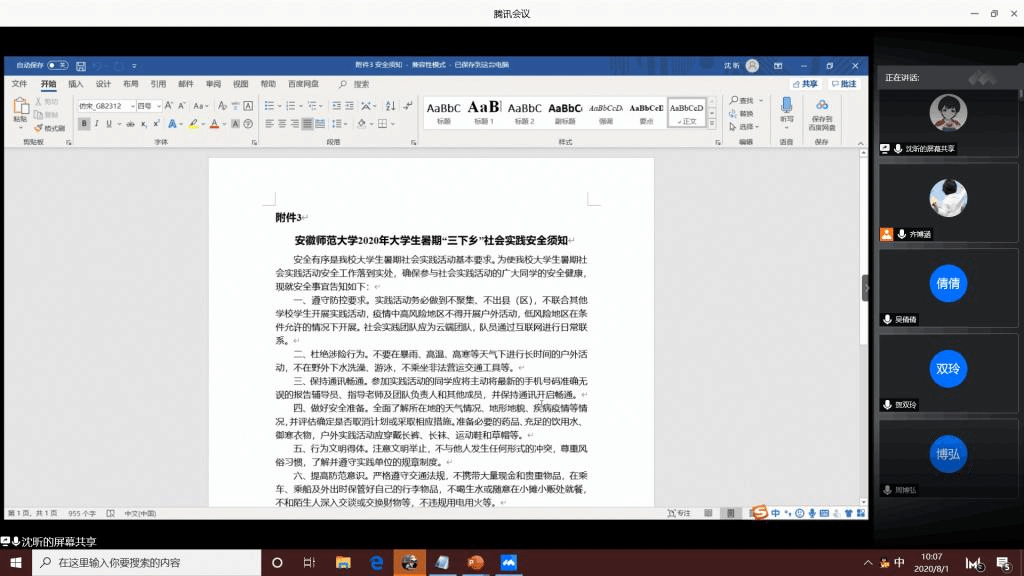Click the Format Painter (格式刷) tool
1024x576 pixels.
point(49,128)
